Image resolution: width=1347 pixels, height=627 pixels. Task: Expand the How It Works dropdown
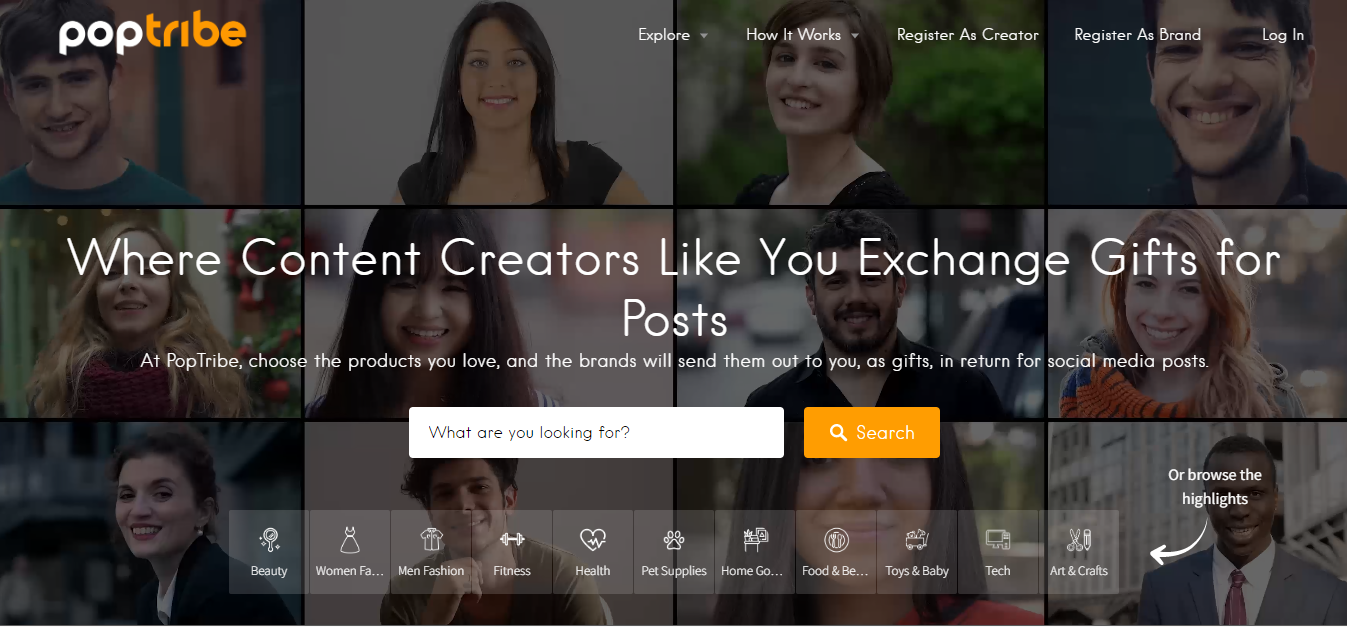point(803,35)
